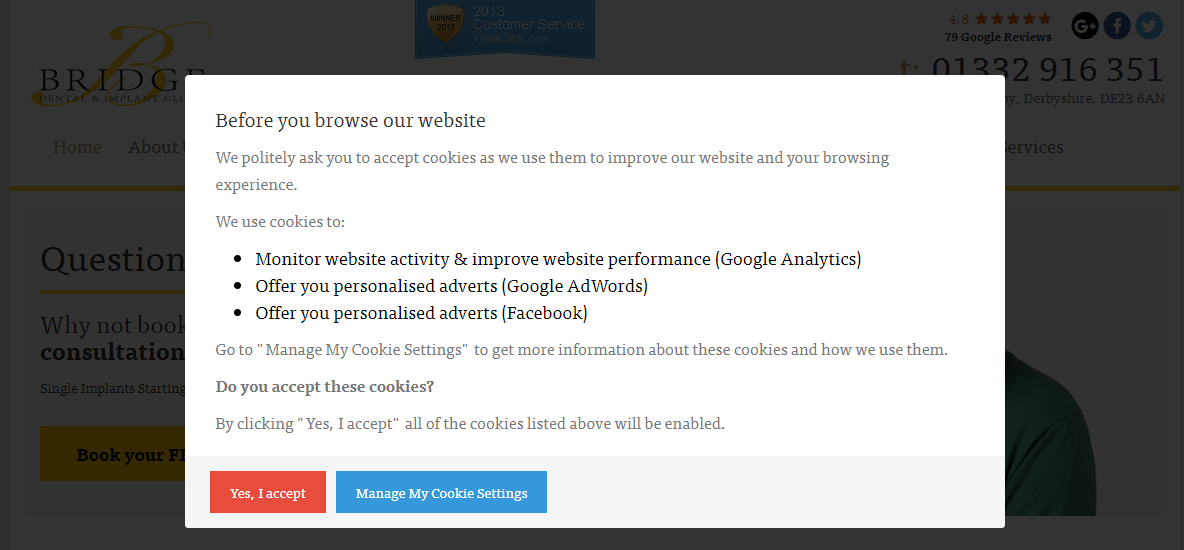The image size is (1184, 550).
Task: Click the Google AdWords bullet point
Action: (x=451, y=286)
